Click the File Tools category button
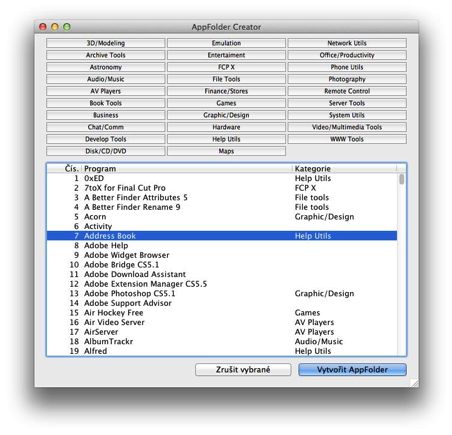This screenshot has width=452, height=435. 226,79
